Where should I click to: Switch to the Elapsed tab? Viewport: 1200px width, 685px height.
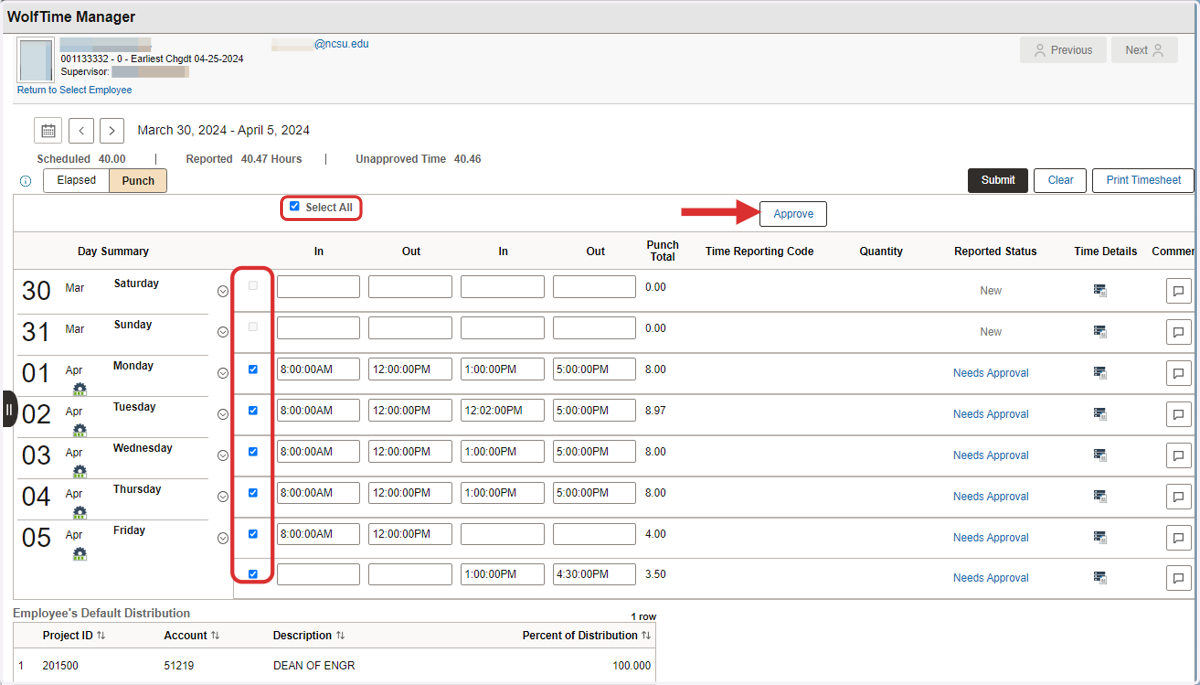point(76,180)
